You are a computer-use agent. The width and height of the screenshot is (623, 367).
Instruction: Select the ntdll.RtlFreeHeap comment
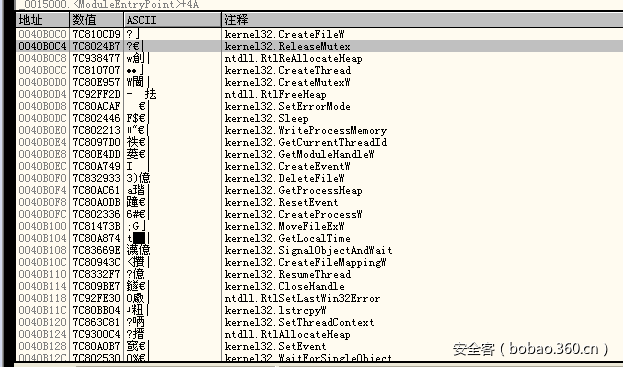pyautogui.click(x=275, y=94)
